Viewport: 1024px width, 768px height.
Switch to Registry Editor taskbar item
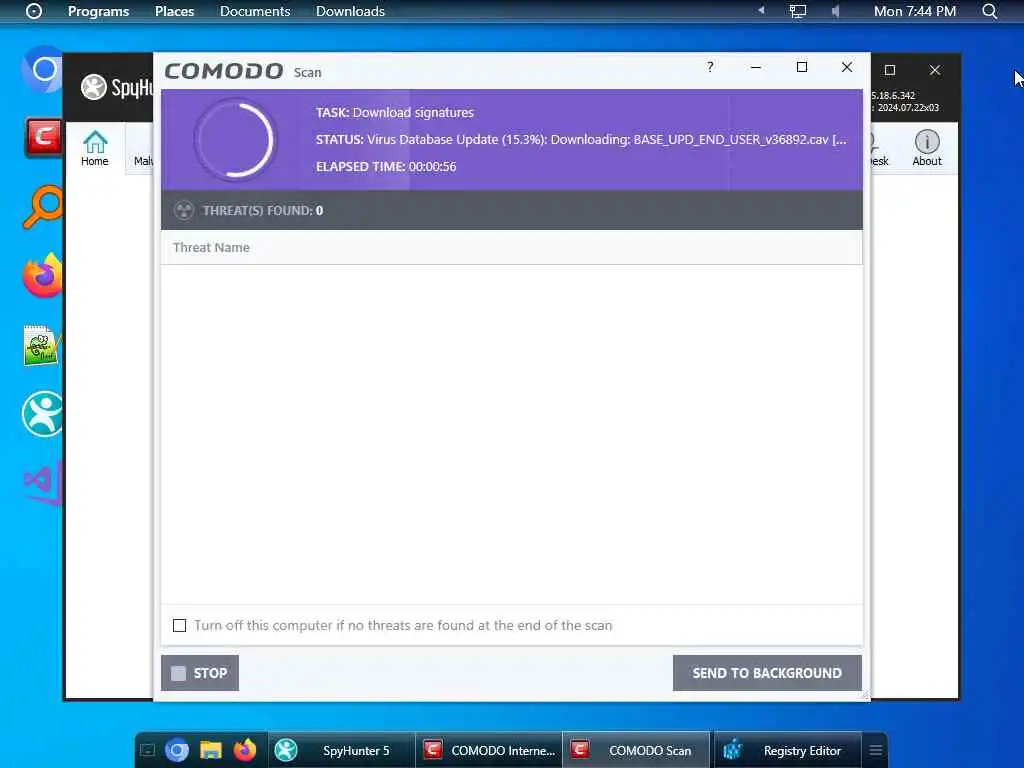tap(788, 750)
